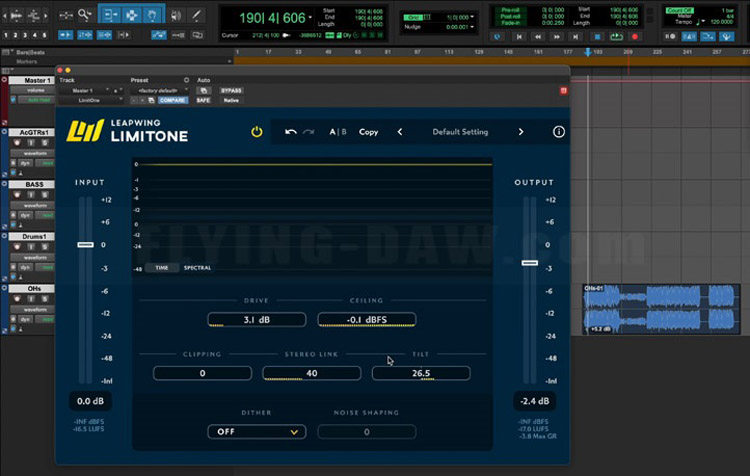Recall zoom preset 1
Screen dimensions: 750x476
pyautogui.click(x=6, y=35)
